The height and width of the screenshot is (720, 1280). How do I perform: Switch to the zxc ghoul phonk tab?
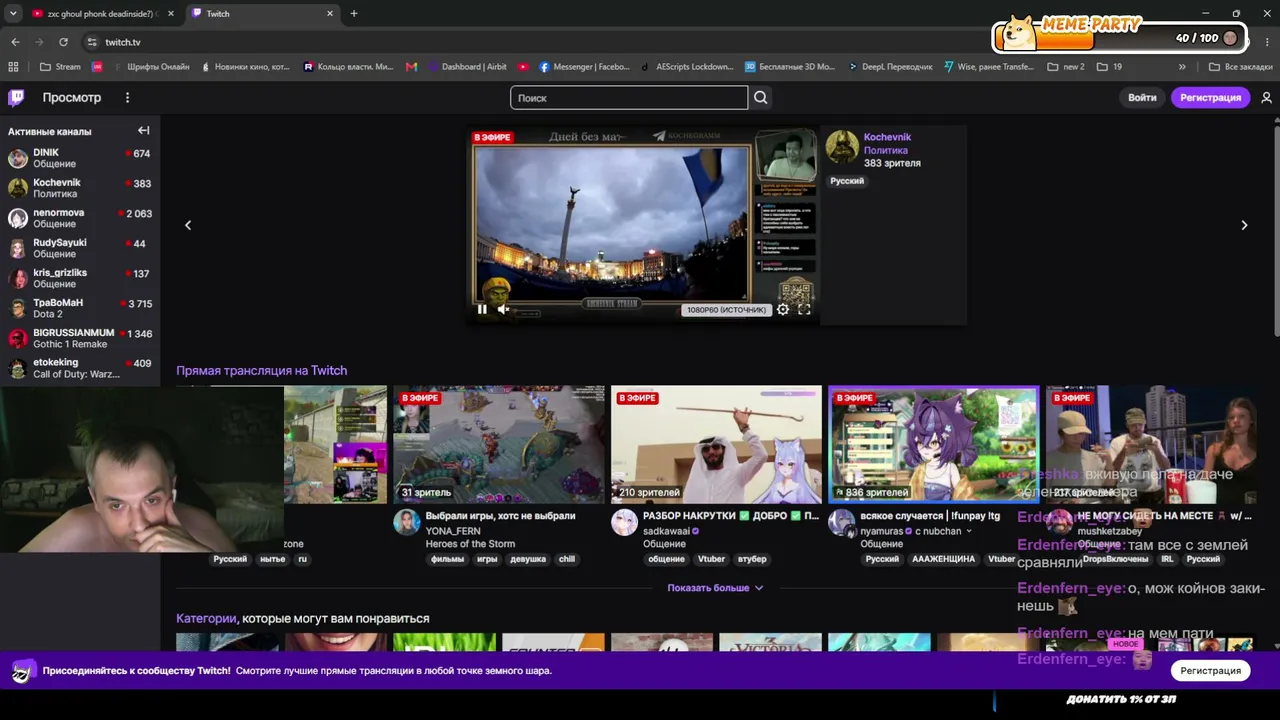coord(103,14)
